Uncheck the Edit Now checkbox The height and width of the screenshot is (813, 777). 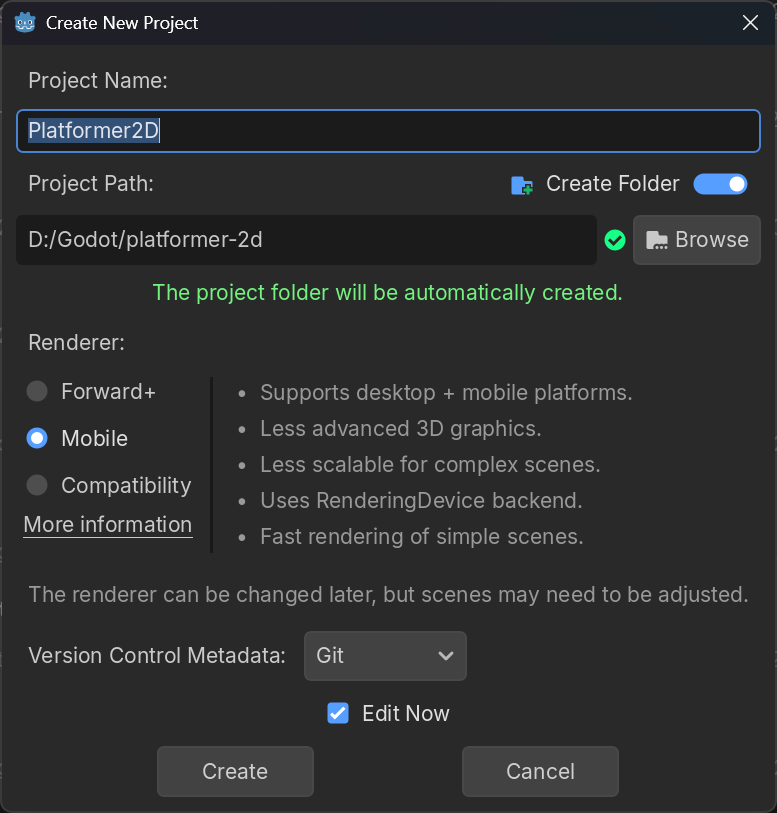(338, 713)
